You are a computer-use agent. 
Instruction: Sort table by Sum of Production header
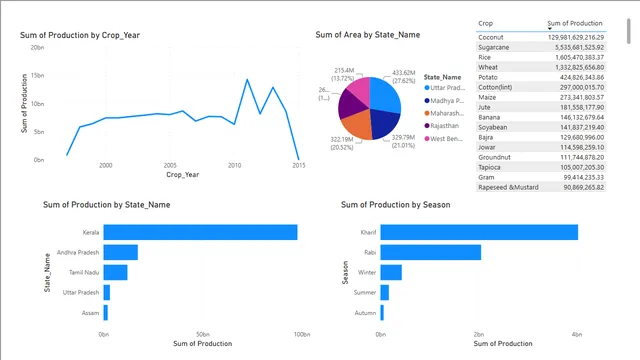[575, 23]
